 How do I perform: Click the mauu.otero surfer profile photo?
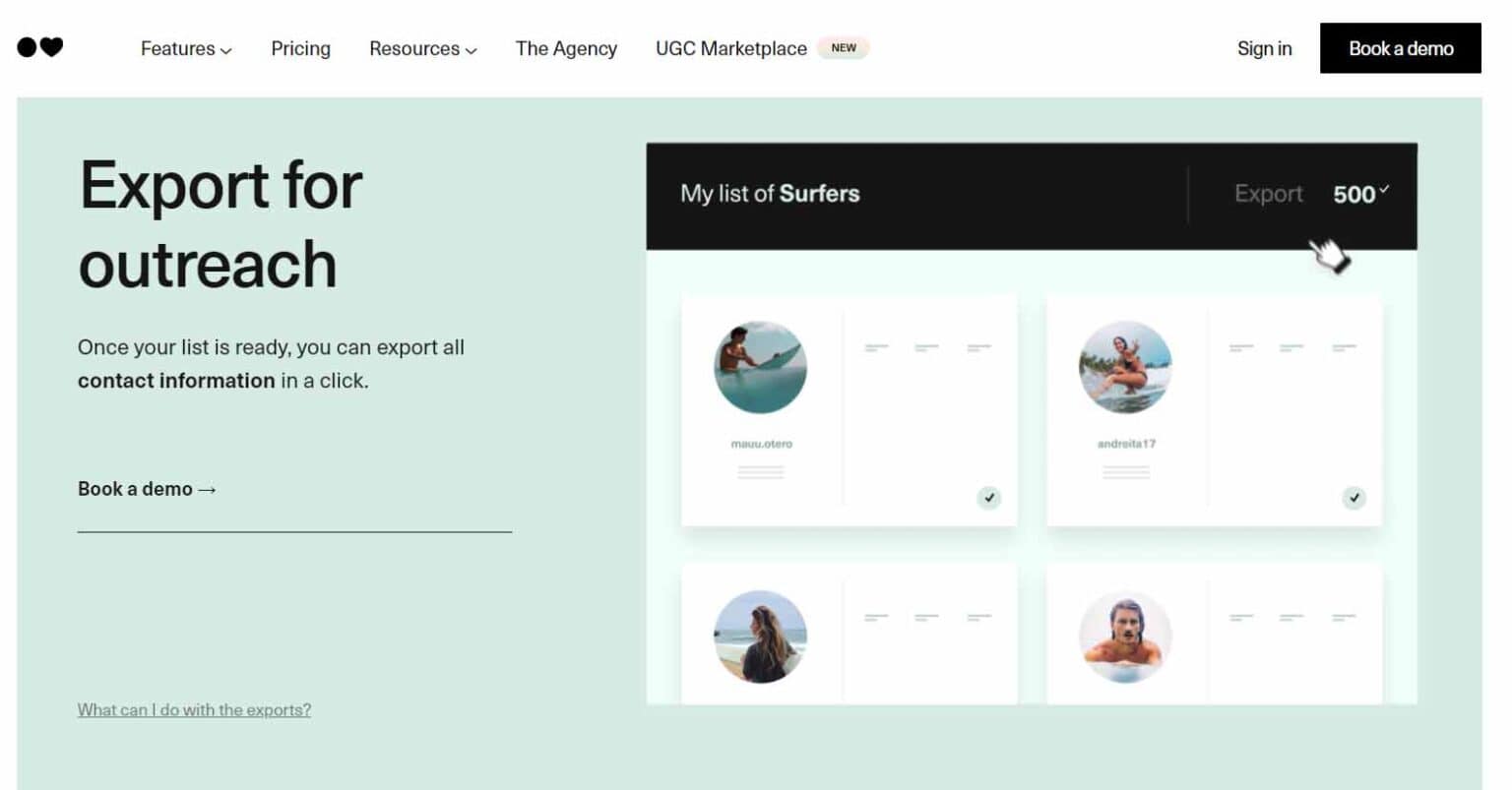tap(760, 367)
